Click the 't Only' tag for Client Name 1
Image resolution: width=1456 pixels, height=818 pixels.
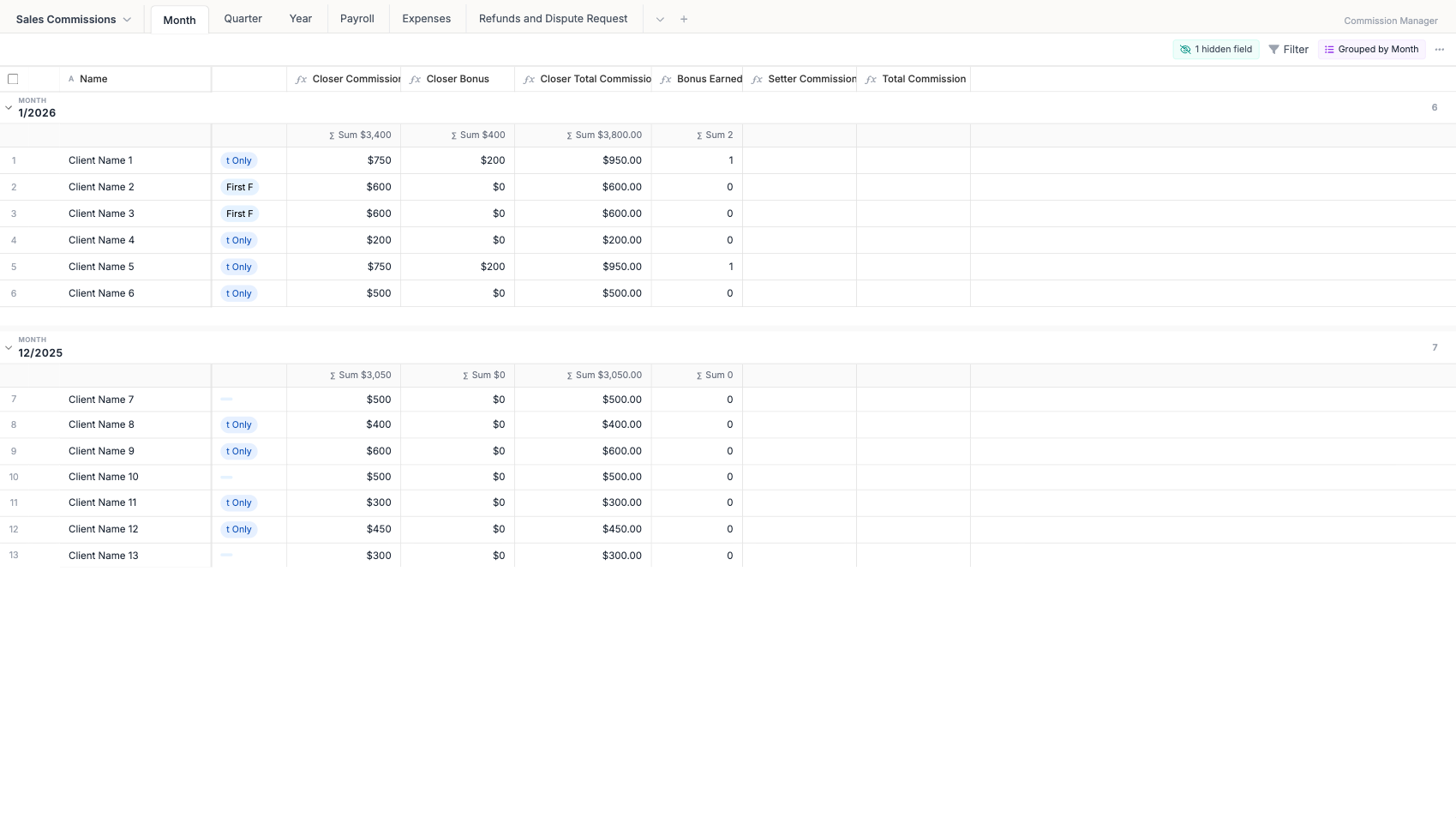coord(239,160)
